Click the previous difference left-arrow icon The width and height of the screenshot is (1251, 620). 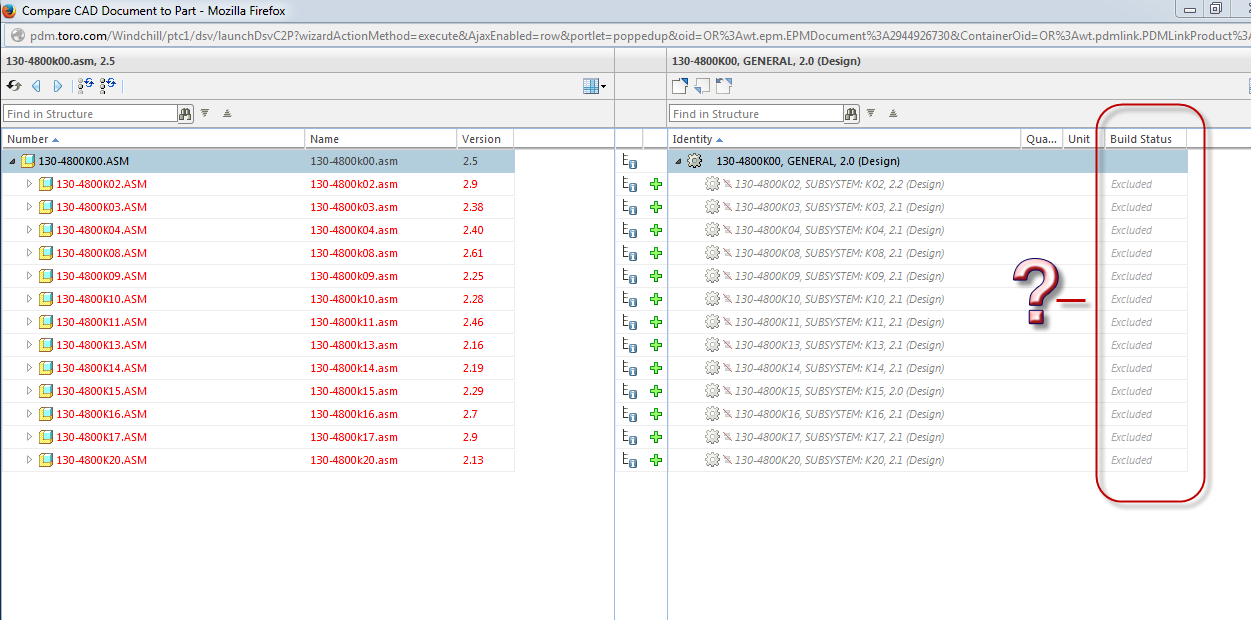click(x=37, y=86)
